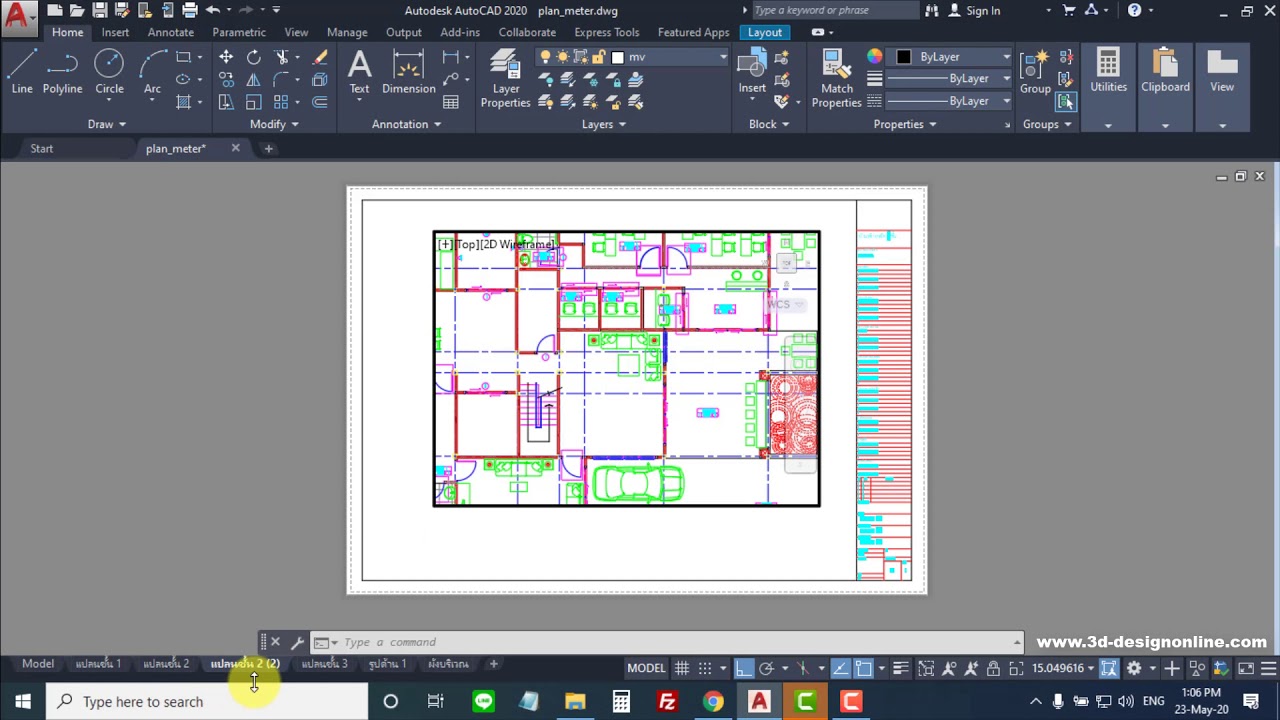The height and width of the screenshot is (720, 1280).
Task: Open Layer Properties manager
Action: [x=506, y=80]
